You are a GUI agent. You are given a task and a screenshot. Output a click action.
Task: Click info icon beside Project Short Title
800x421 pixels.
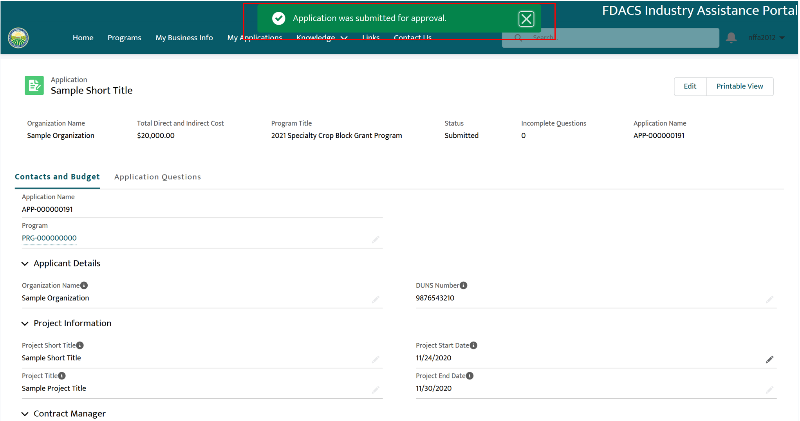point(79,345)
